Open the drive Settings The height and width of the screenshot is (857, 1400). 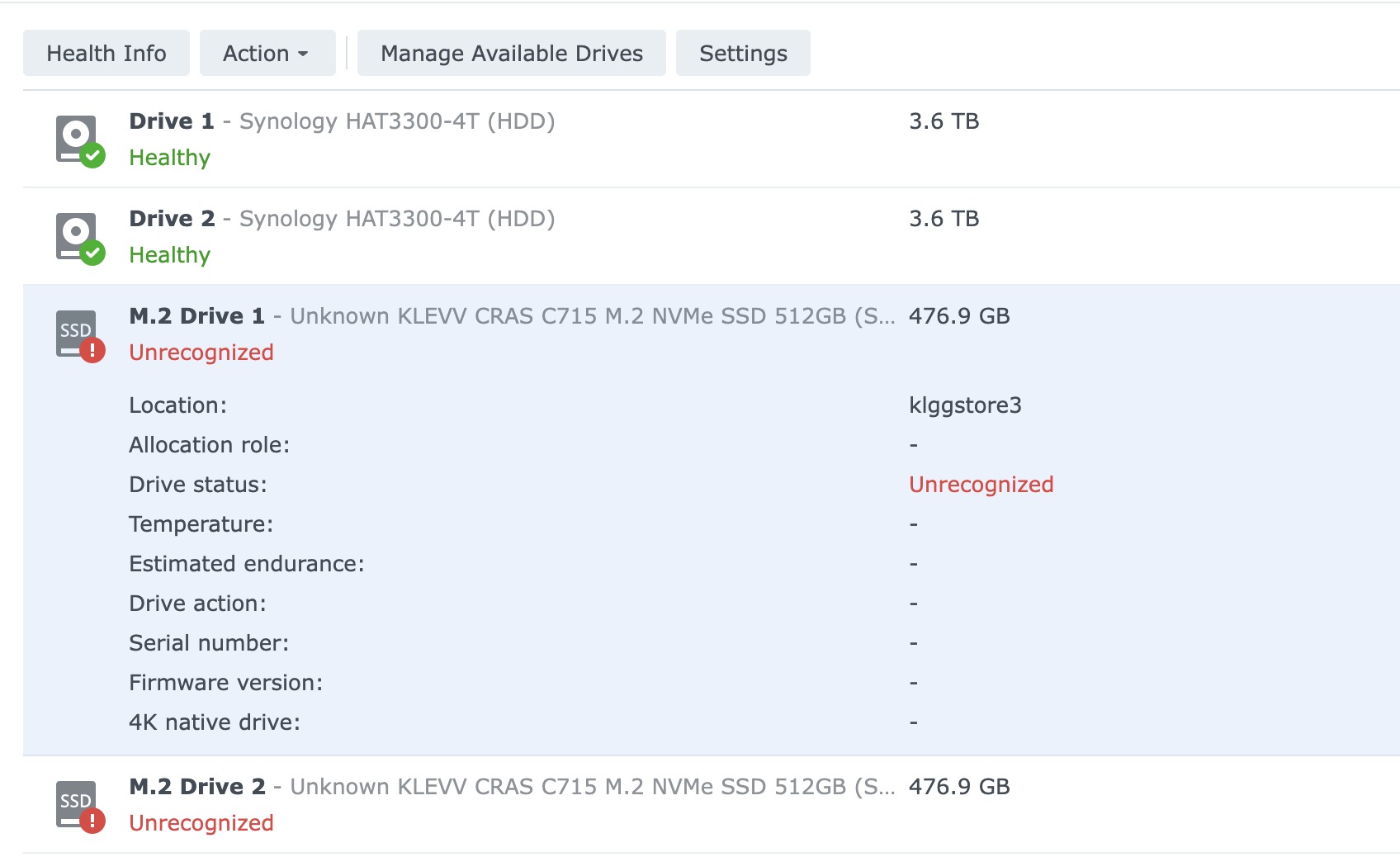click(x=743, y=54)
